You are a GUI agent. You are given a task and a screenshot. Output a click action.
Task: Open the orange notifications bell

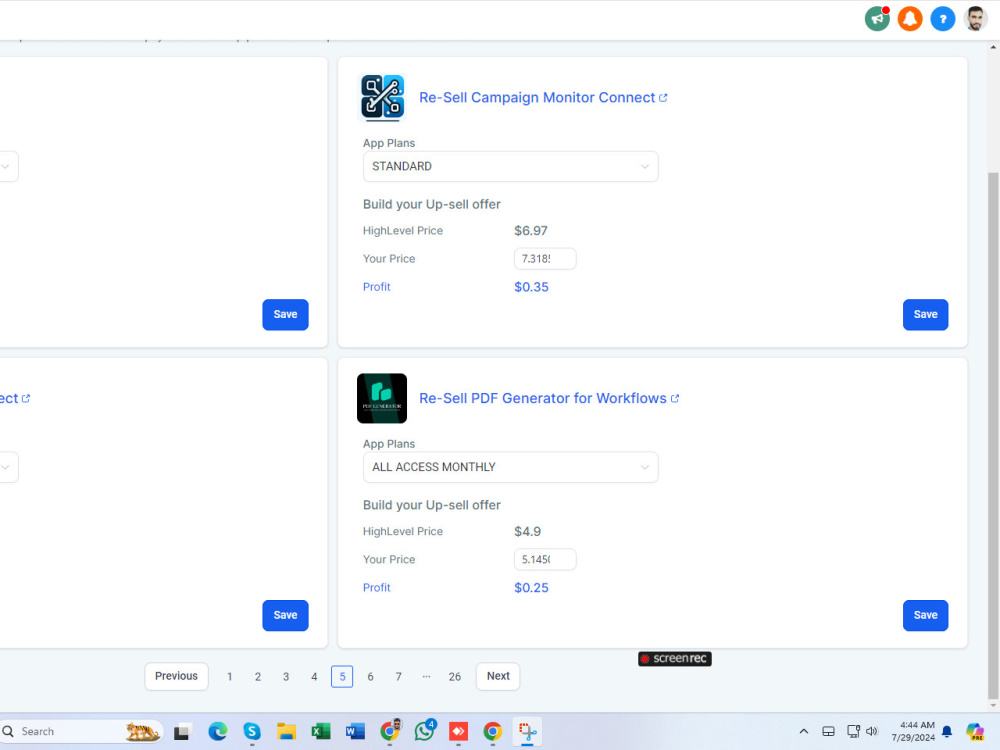[910, 18]
